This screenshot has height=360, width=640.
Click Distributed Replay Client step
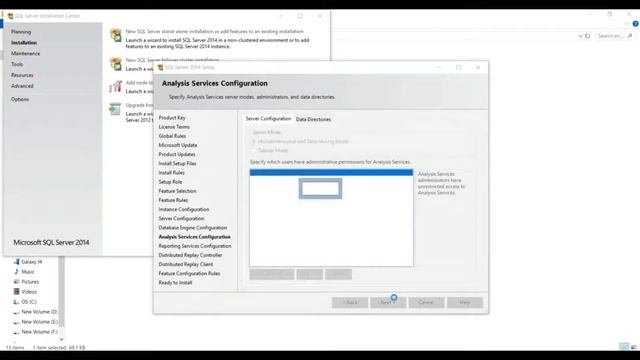click(x=186, y=264)
